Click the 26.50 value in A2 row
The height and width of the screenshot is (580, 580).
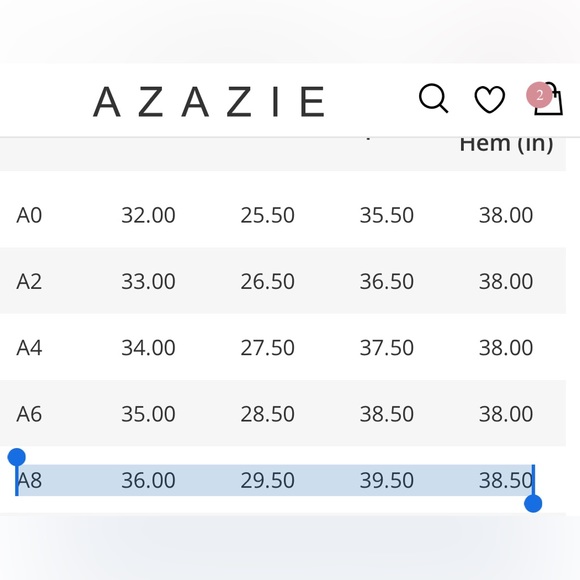pyautogui.click(x=267, y=281)
